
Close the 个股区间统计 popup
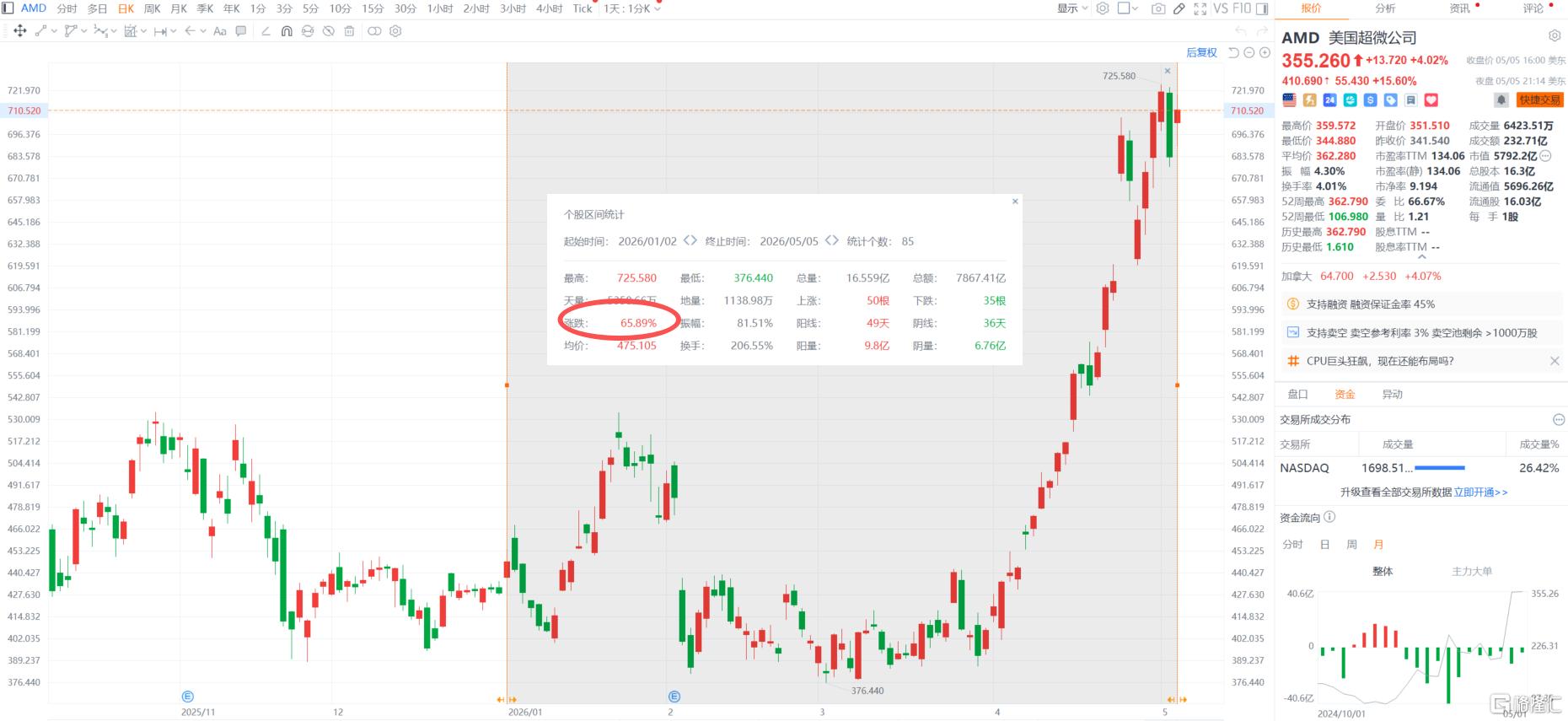[x=1015, y=202]
